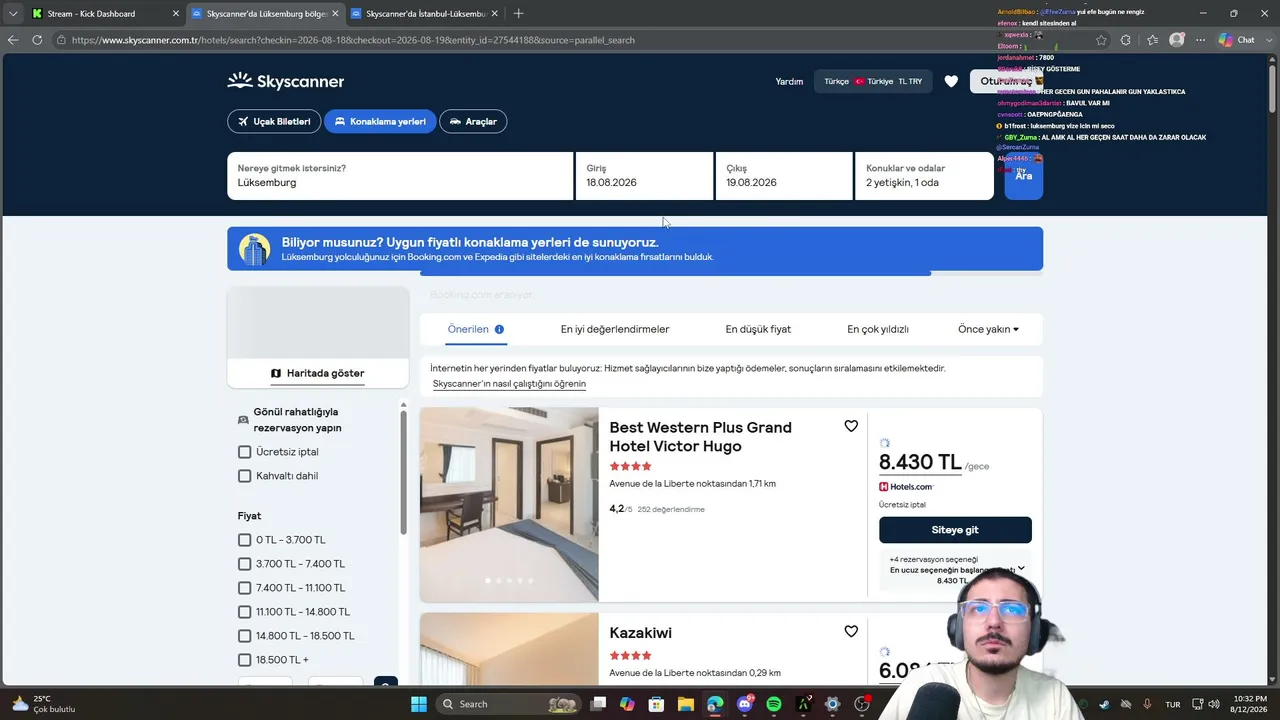Open Çıkış check-out date picker
This screenshot has height=720, width=1280.
pyautogui.click(x=784, y=176)
